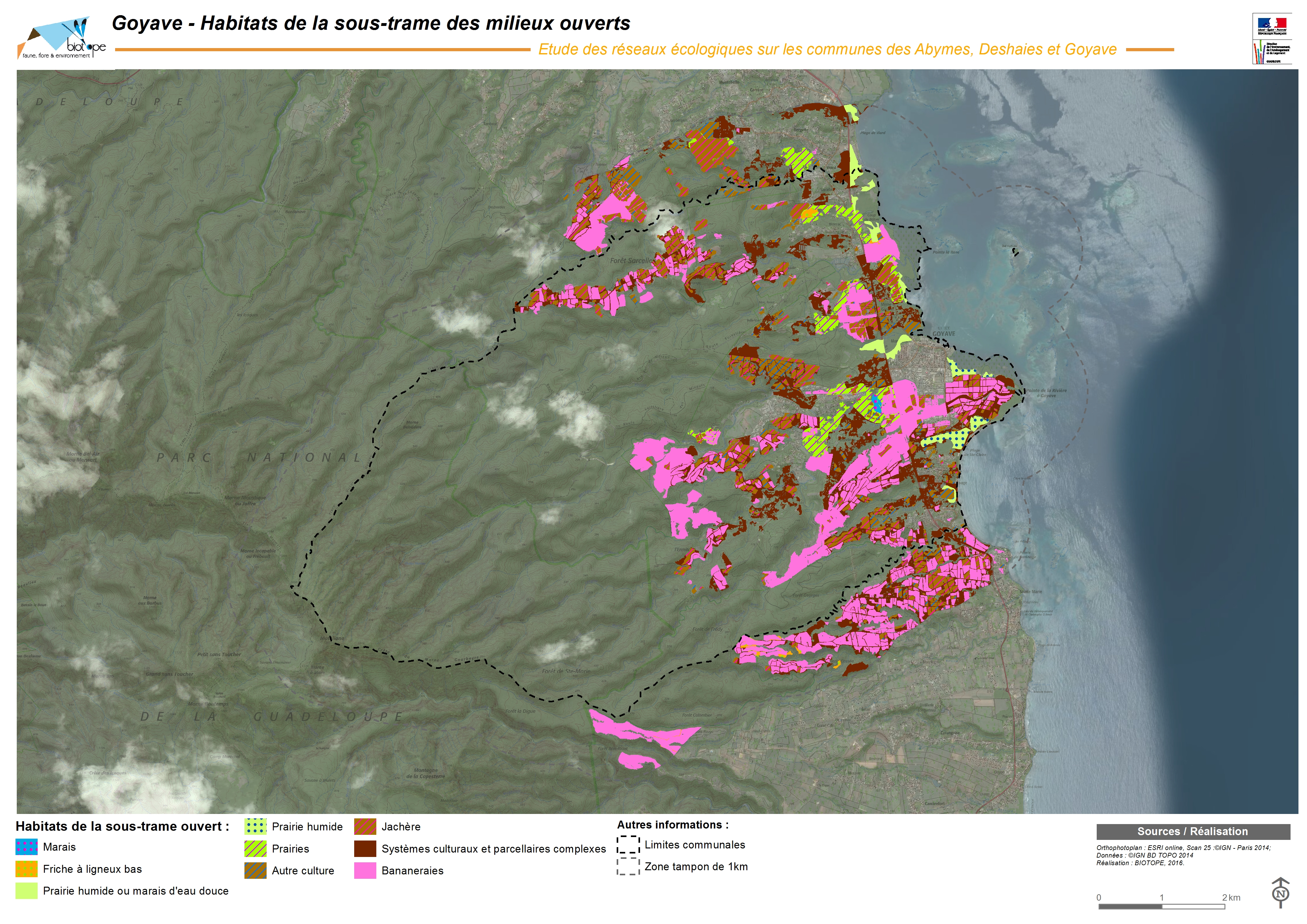Screen dimensions: 1307x924
Task: Click the Systèmes culturaux brown swatch
Action: click(365, 849)
